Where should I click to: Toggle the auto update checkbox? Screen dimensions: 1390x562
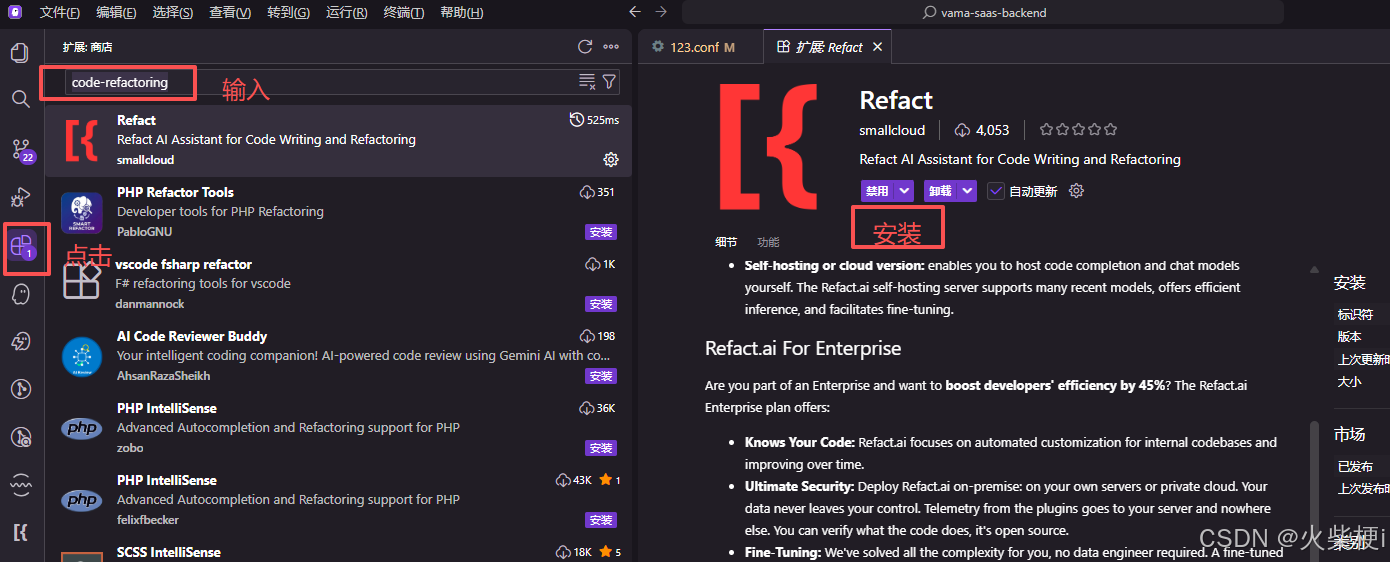click(x=995, y=190)
